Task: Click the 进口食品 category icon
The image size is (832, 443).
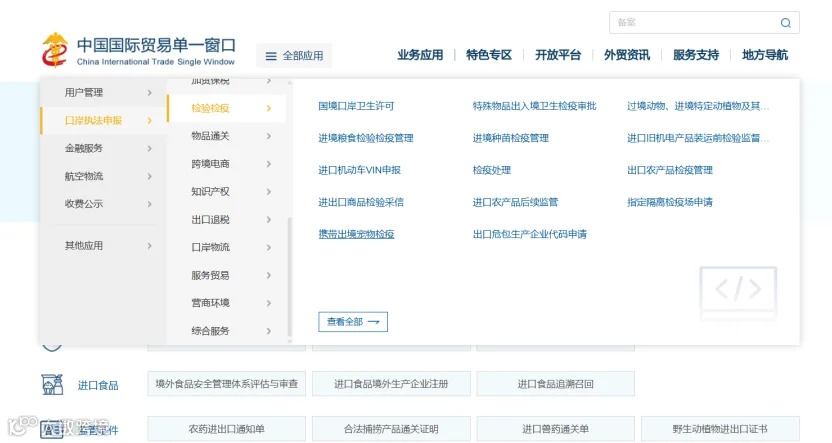Action: 52,384
